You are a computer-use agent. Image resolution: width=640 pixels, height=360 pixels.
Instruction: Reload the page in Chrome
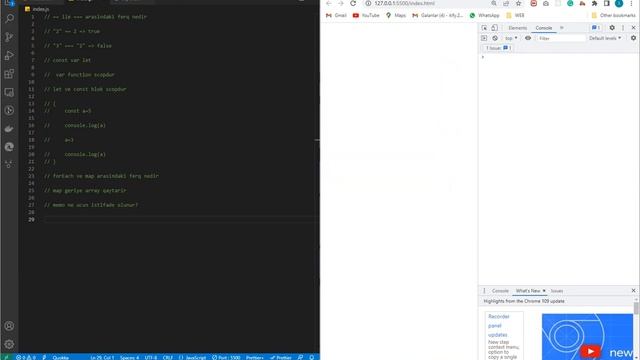tap(353, 4)
